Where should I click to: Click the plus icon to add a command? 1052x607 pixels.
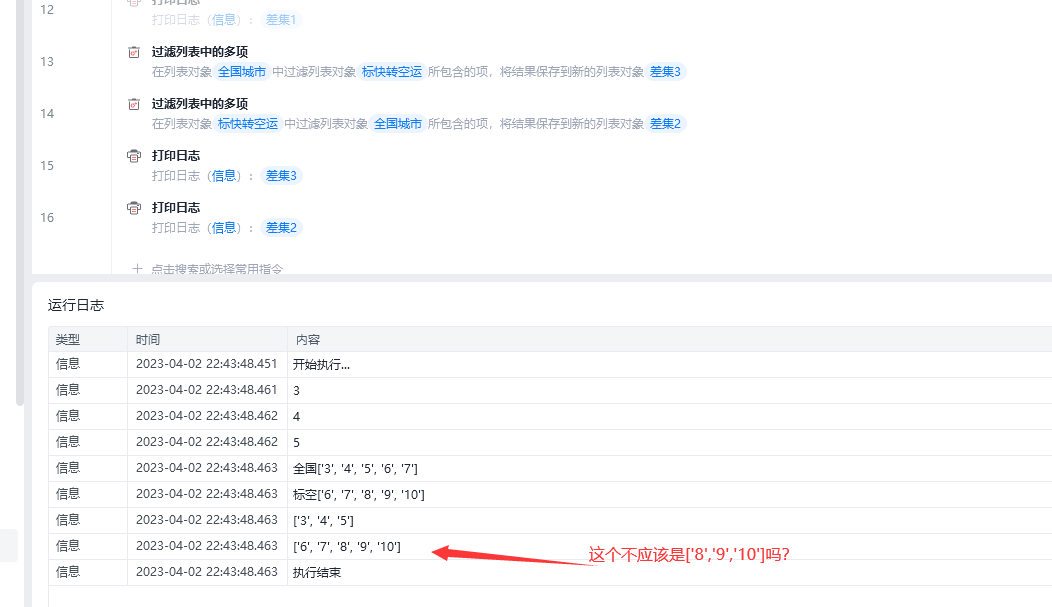click(138, 268)
